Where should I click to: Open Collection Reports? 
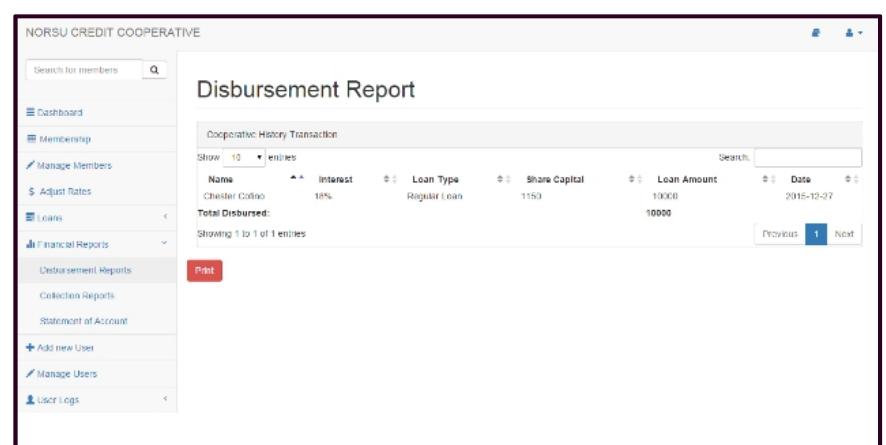97,295
